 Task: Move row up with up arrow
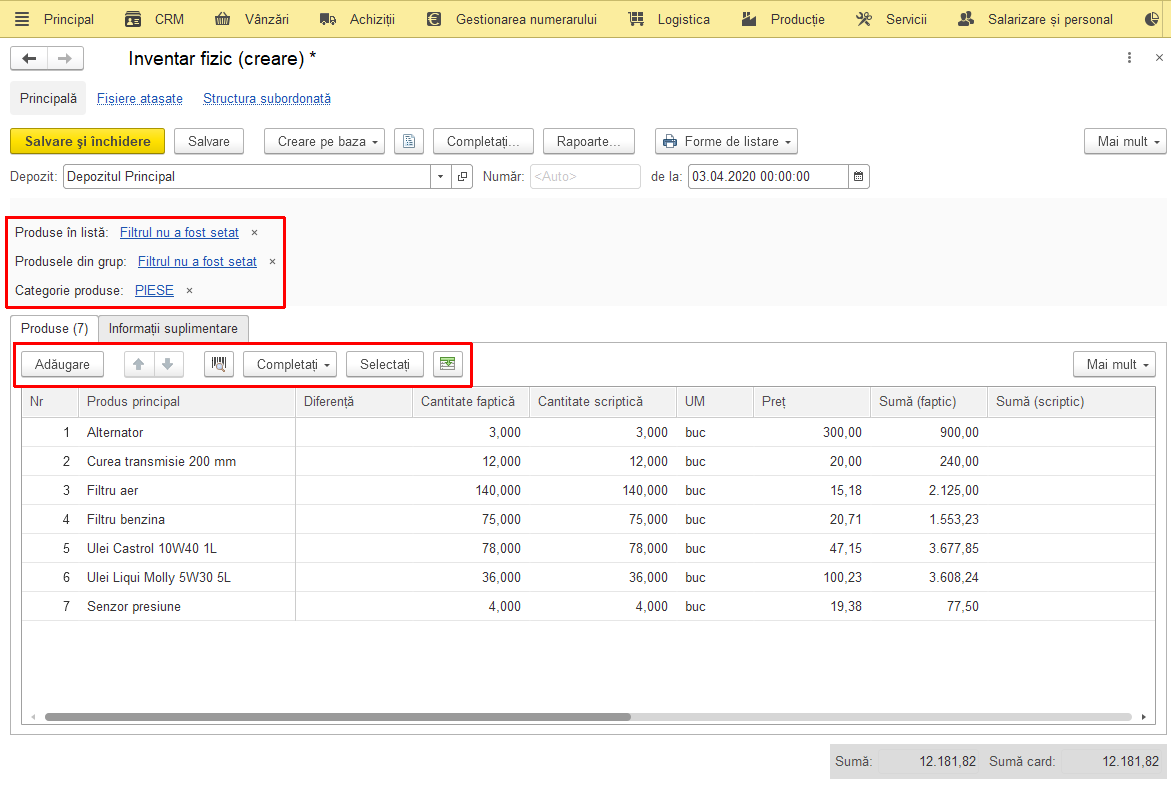coord(139,364)
